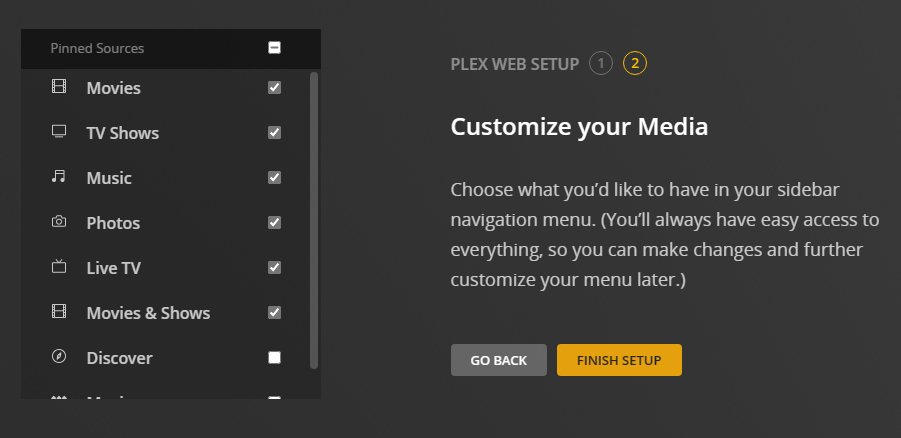Unpin TV Shows using its checkbox

tap(275, 133)
